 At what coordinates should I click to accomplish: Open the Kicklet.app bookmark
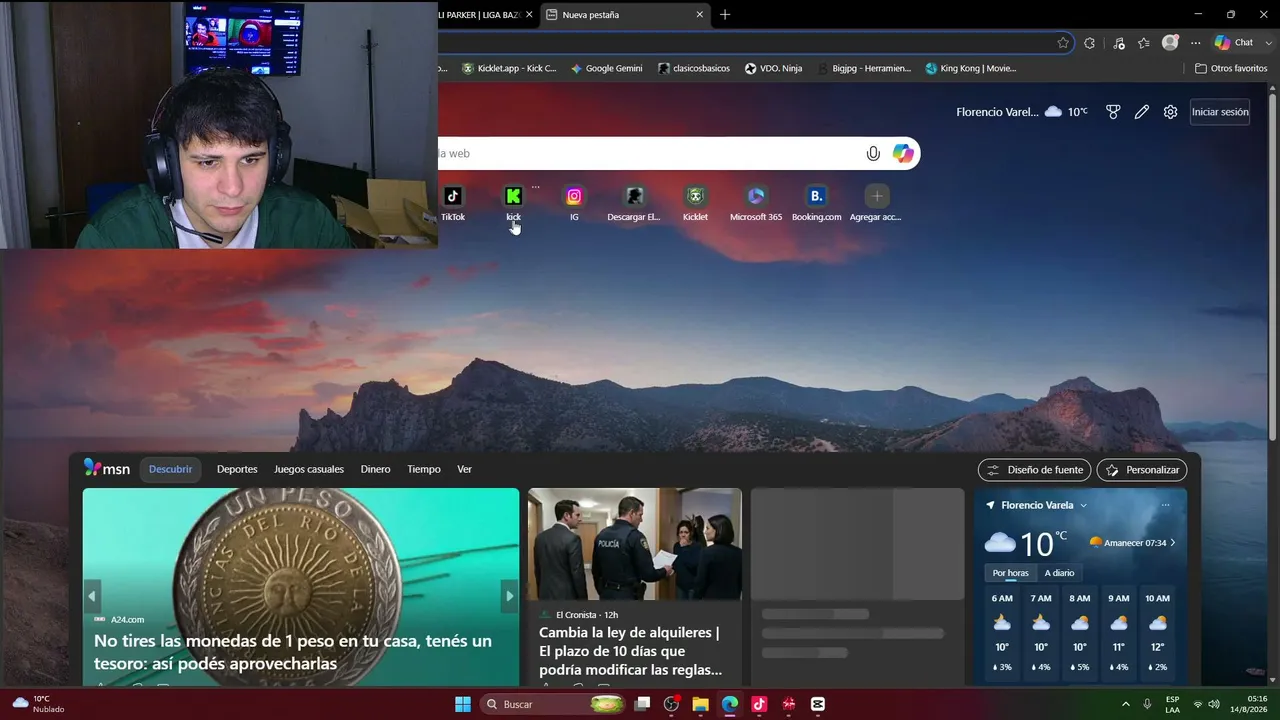click(x=509, y=68)
